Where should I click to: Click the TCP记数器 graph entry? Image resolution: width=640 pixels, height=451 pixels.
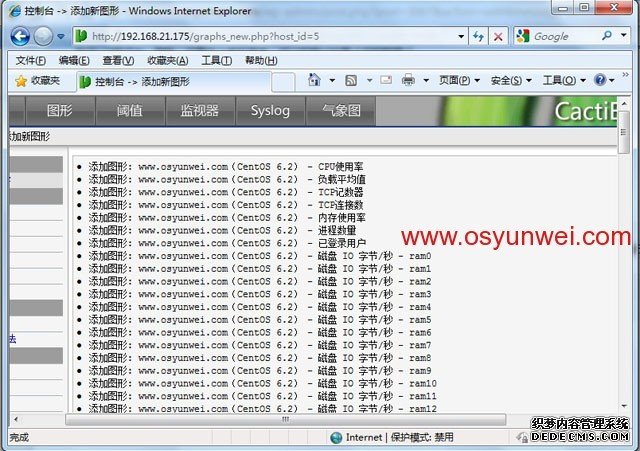click(x=226, y=192)
